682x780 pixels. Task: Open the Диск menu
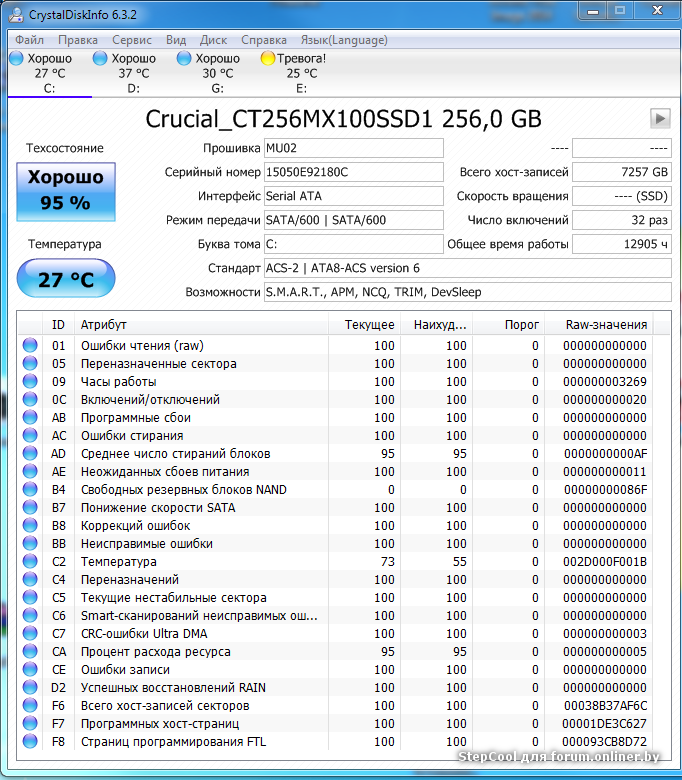(x=213, y=40)
